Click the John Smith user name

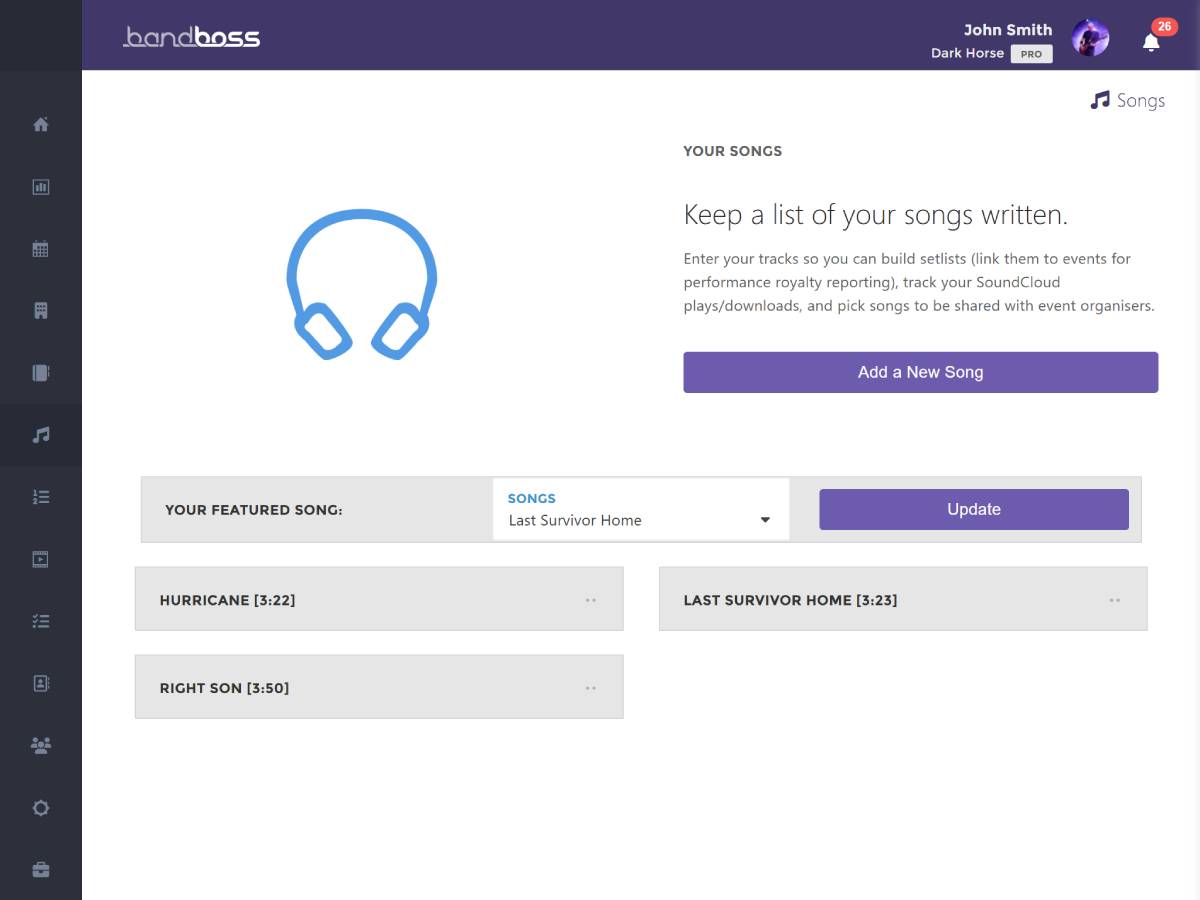click(x=1008, y=30)
